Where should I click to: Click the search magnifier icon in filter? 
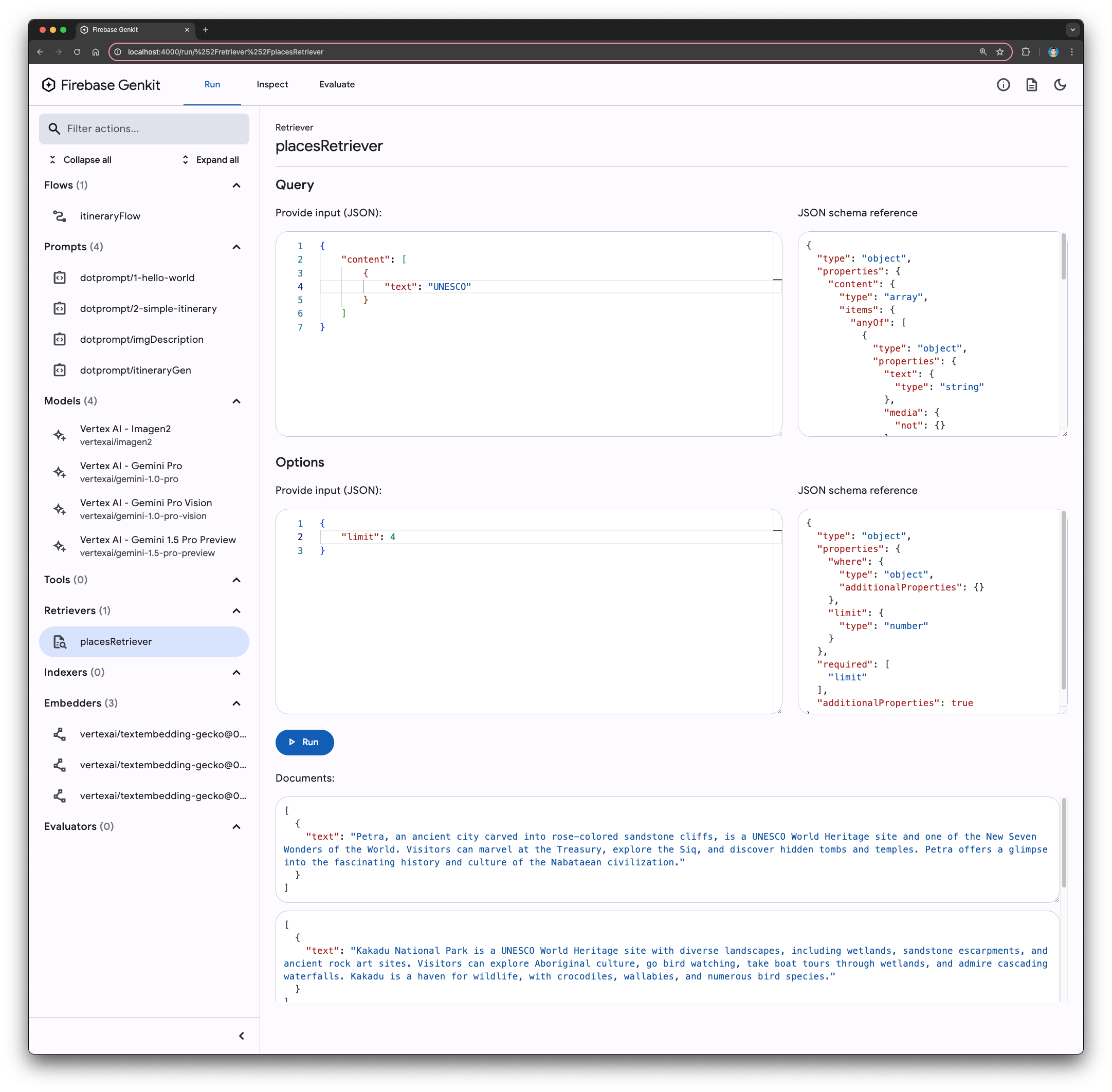pos(54,128)
